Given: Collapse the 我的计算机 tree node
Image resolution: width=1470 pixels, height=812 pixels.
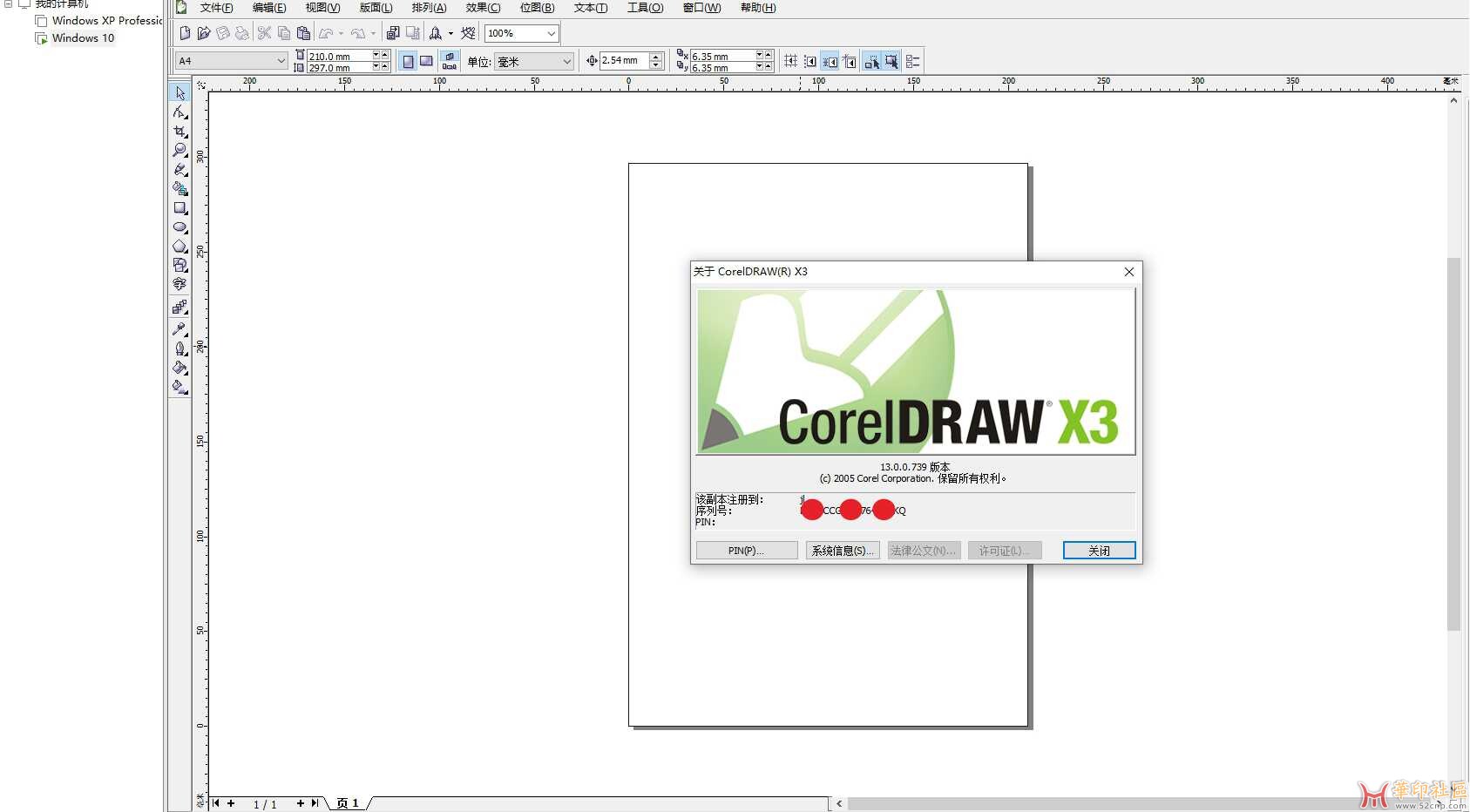Looking at the screenshot, I should tap(8, 3).
